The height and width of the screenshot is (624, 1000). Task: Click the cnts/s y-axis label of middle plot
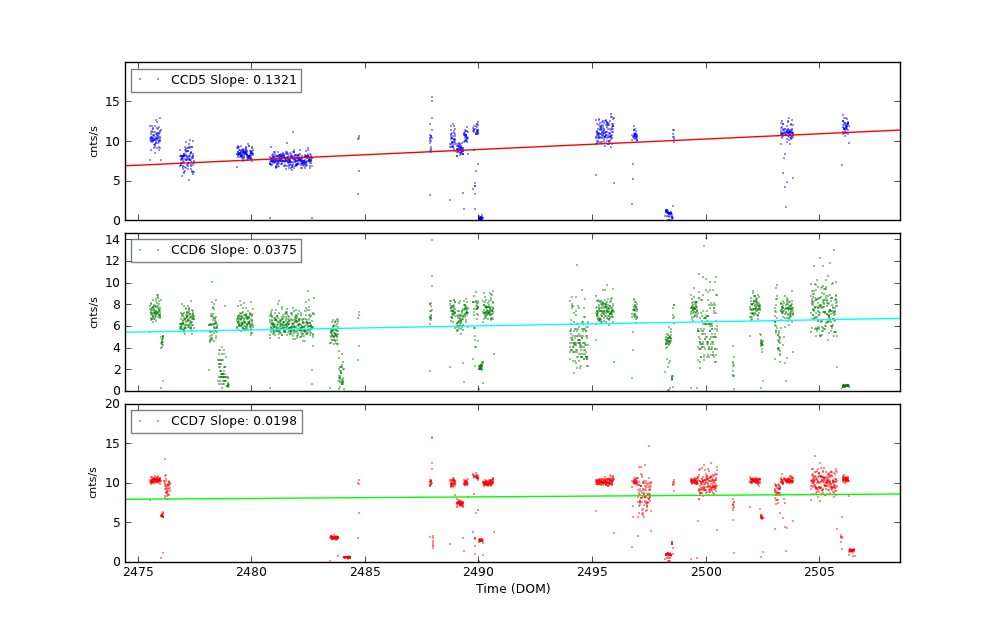(94, 312)
